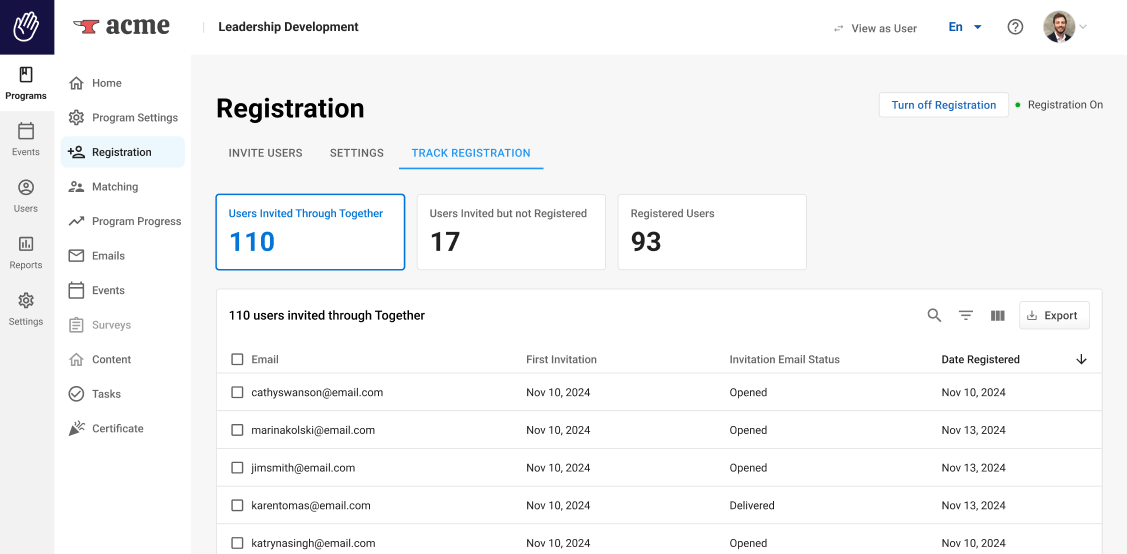Switch to the Invite Users tab
The height and width of the screenshot is (554, 1127).
coord(265,153)
